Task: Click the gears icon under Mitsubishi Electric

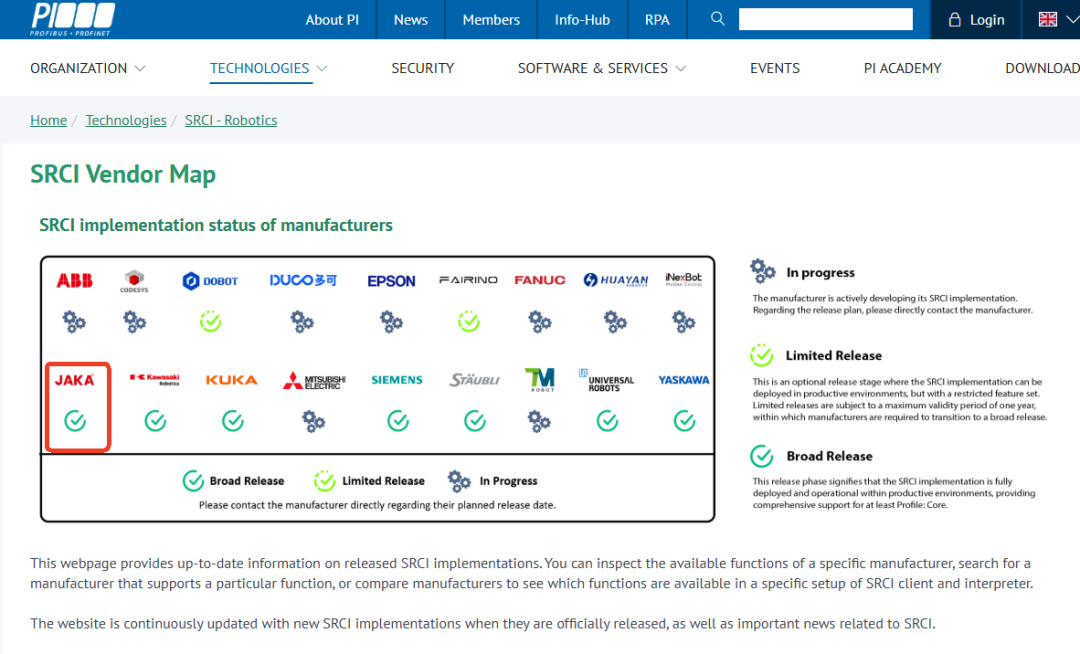Action: point(313,421)
